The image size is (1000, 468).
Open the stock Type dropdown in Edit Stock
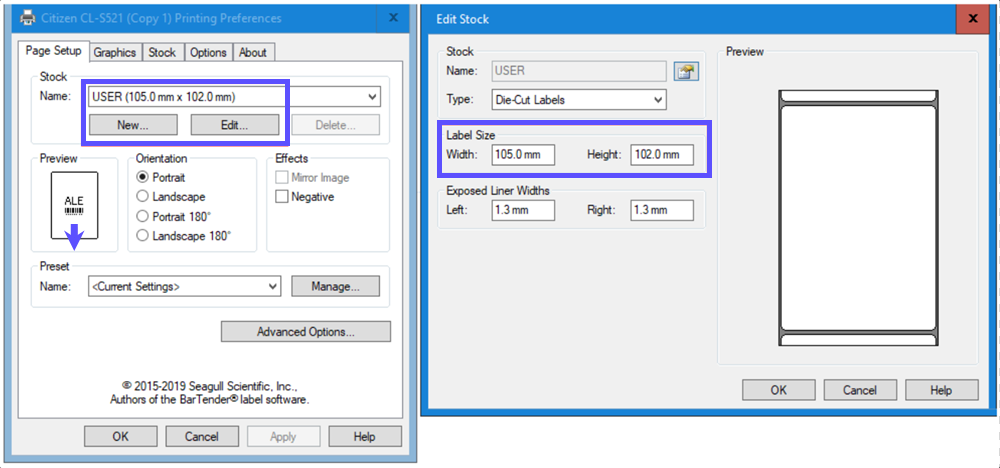[579, 99]
